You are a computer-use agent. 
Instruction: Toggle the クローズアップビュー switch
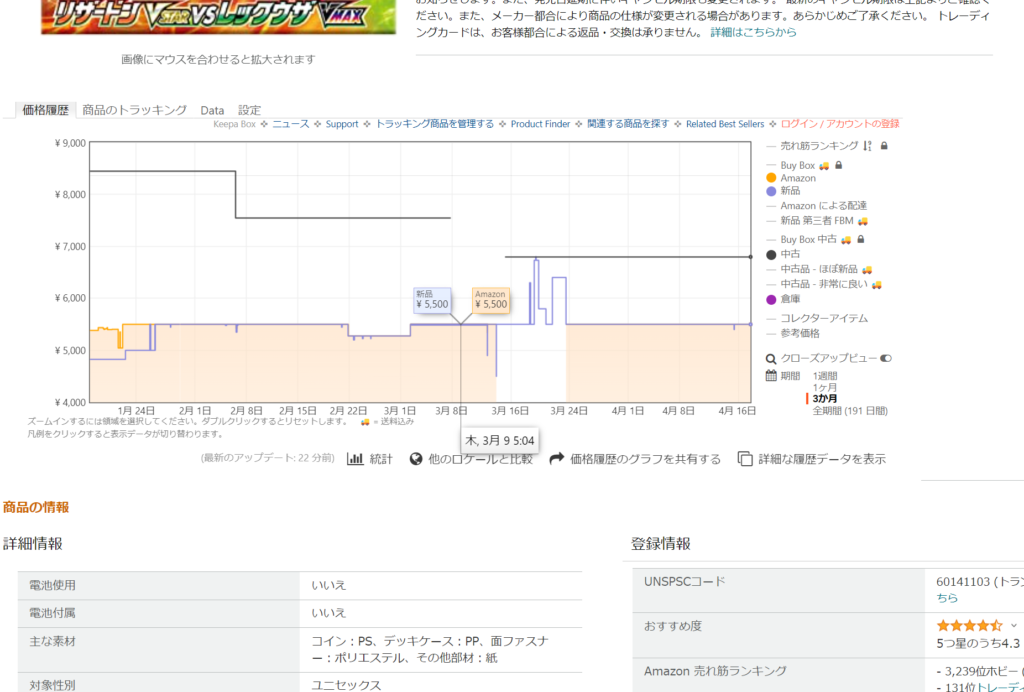(886, 358)
